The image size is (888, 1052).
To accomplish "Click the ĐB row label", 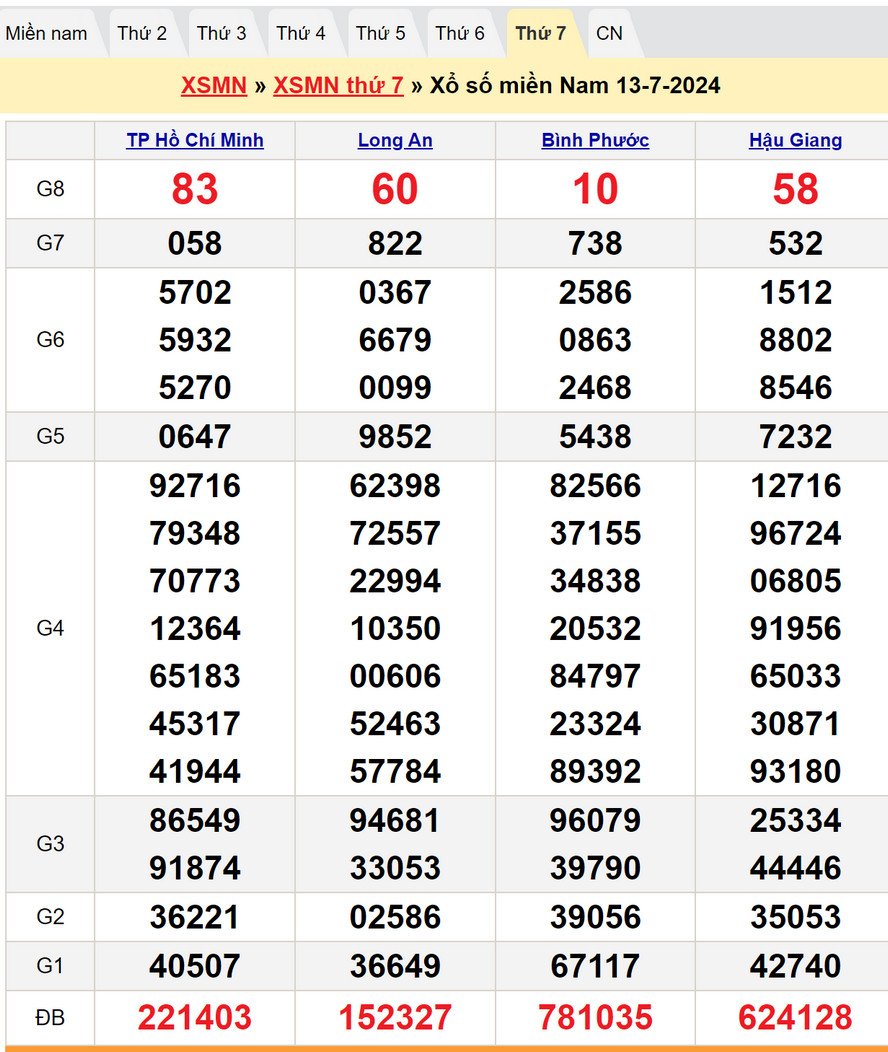I will (x=50, y=1018).
